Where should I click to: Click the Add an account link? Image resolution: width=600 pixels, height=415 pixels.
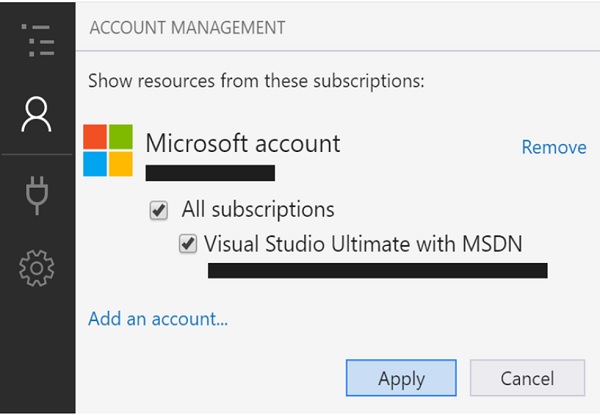point(158,320)
